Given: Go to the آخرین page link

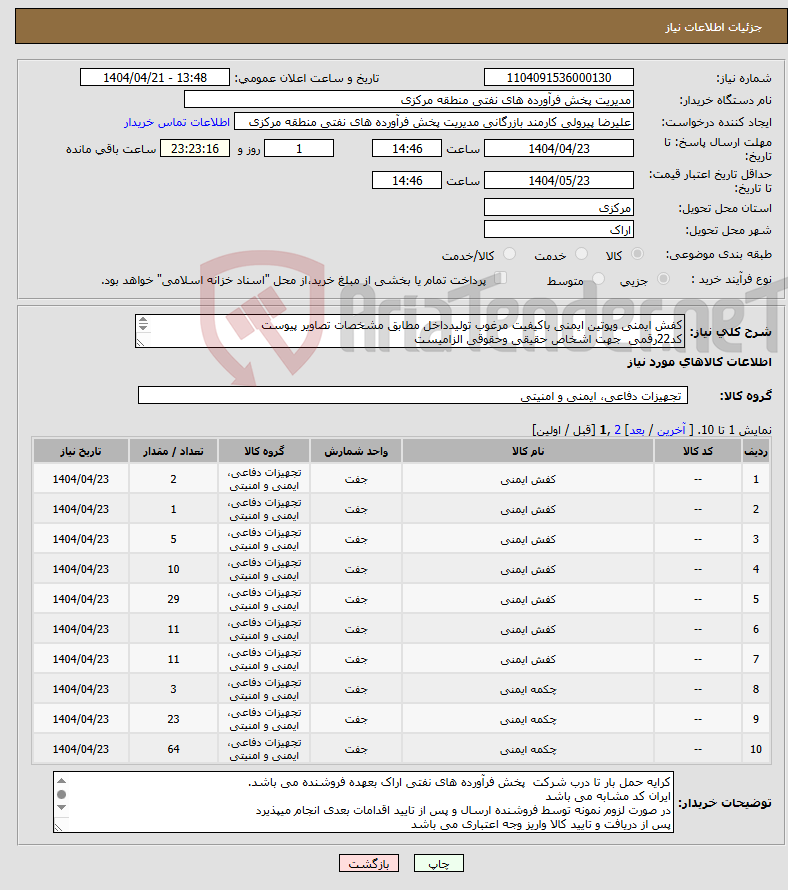Looking at the screenshot, I should pyautogui.click(x=671, y=430).
